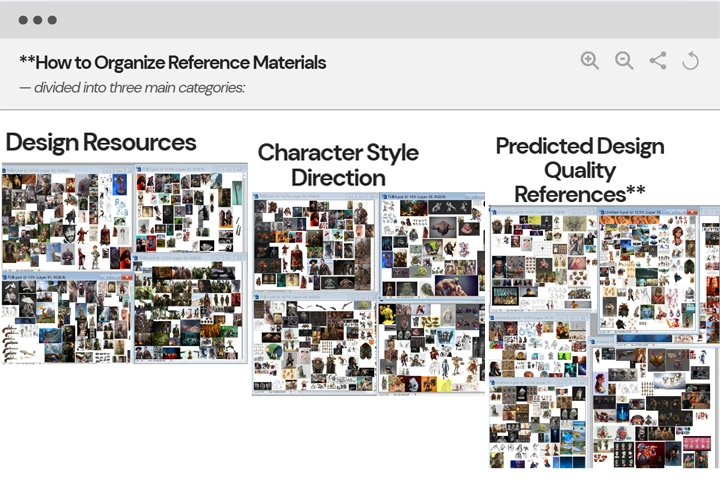Viewport: 720px width, 480px height.
Task: Click the zoom in magnifier icon
Action: 590,61
